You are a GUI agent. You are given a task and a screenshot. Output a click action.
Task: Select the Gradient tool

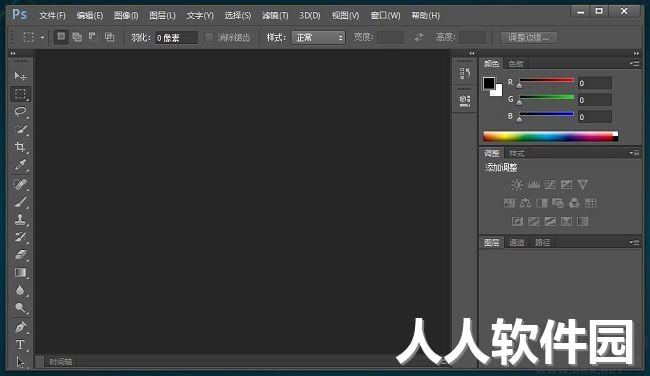pyautogui.click(x=20, y=272)
